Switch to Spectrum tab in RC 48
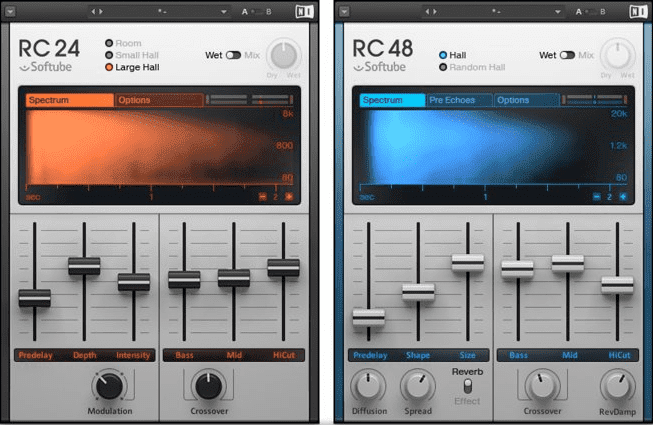This screenshot has width=653, height=425. 392,100
